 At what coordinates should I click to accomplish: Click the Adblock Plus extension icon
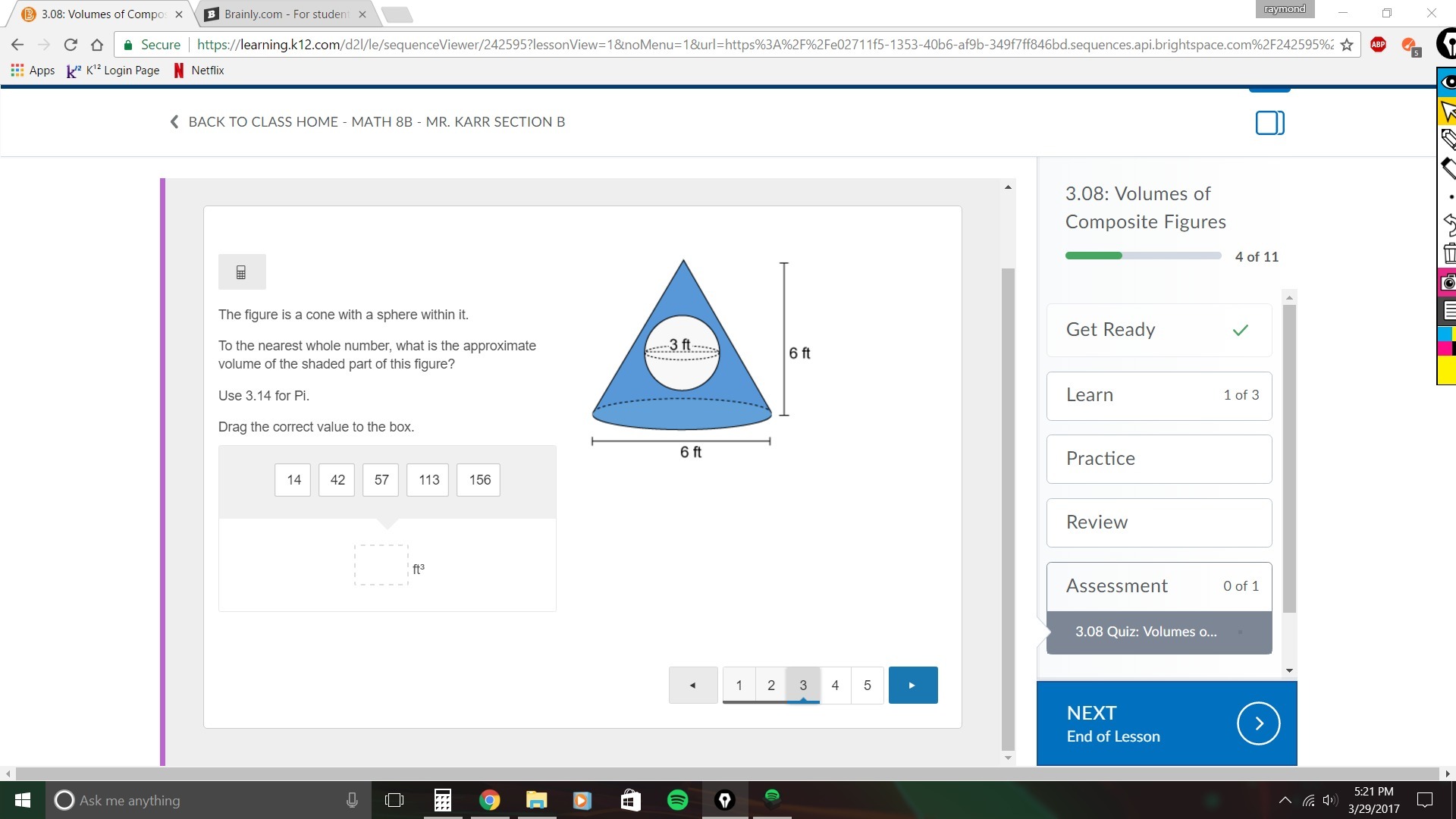click(x=1378, y=45)
